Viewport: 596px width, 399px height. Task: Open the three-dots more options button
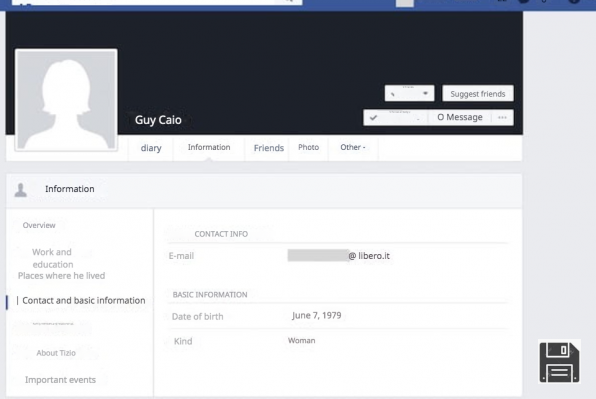[502, 117]
